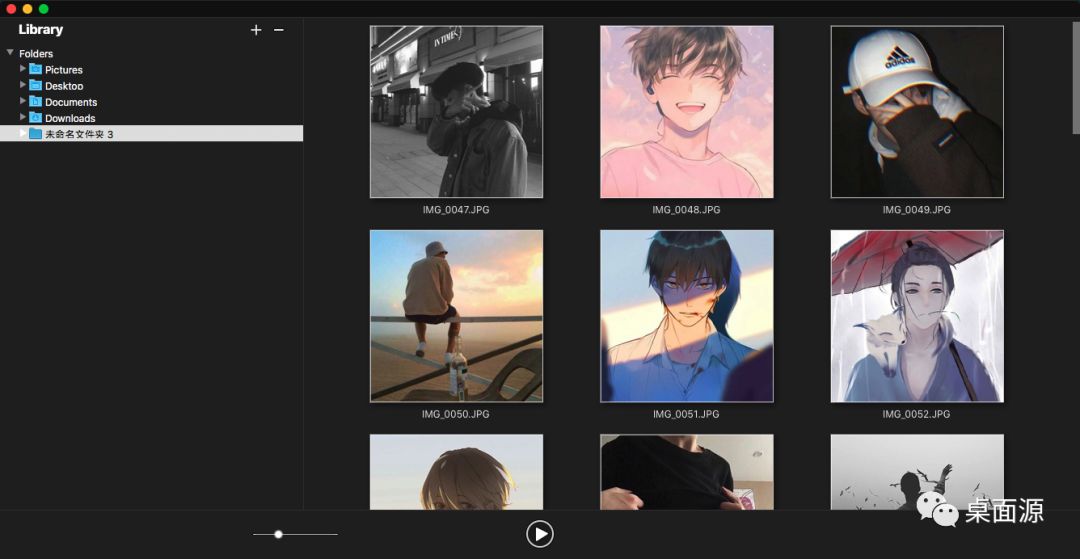
Task: Expand the Downloads folder
Action: 23,117
